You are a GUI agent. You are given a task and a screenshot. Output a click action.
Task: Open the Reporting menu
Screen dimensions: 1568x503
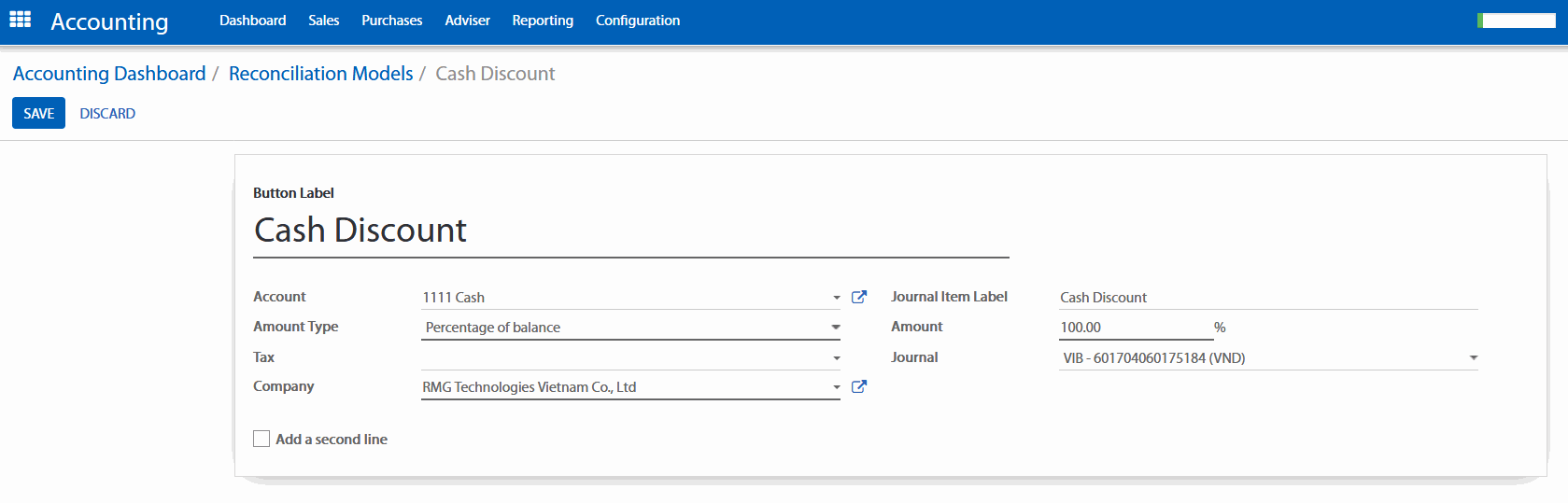tap(542, 21)
